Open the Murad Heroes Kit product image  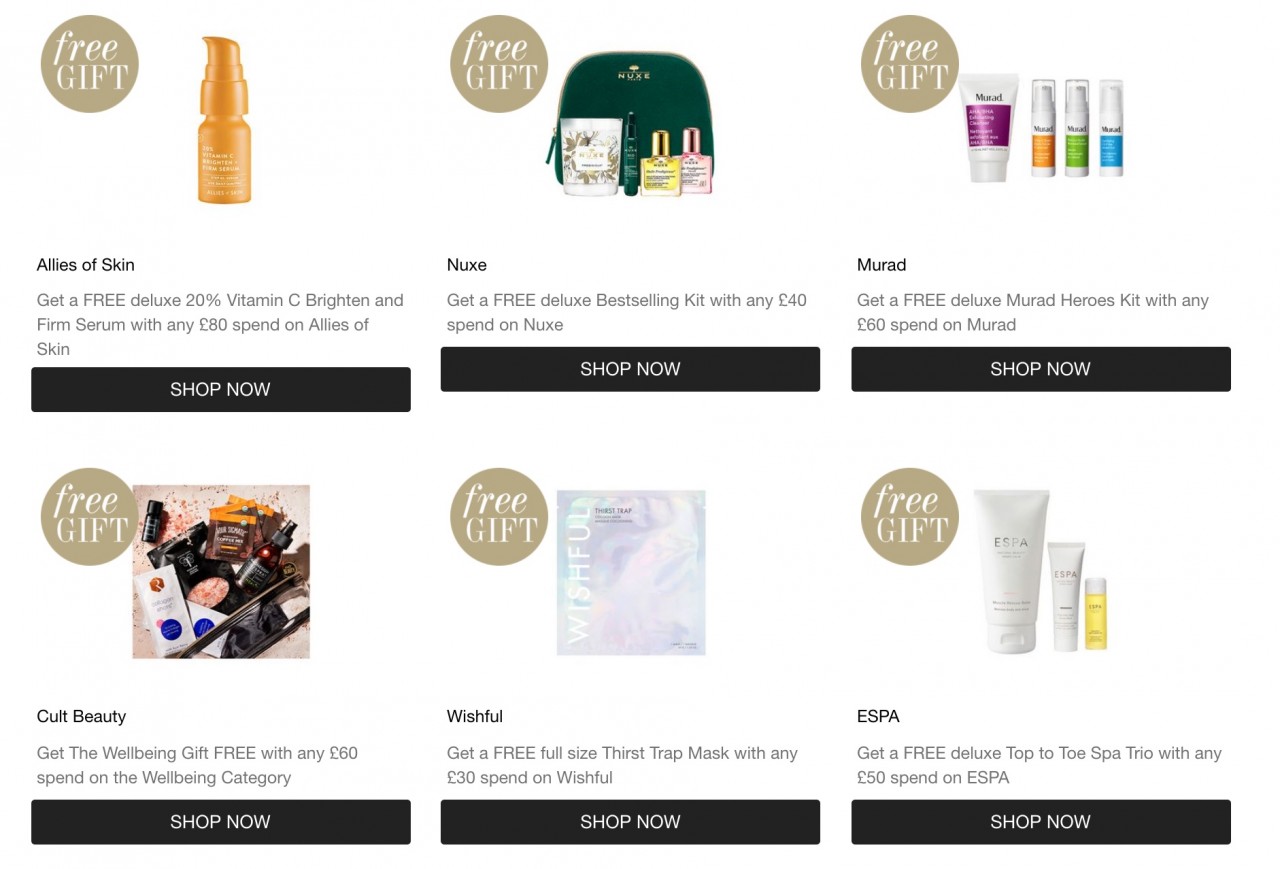[1041, 127]
